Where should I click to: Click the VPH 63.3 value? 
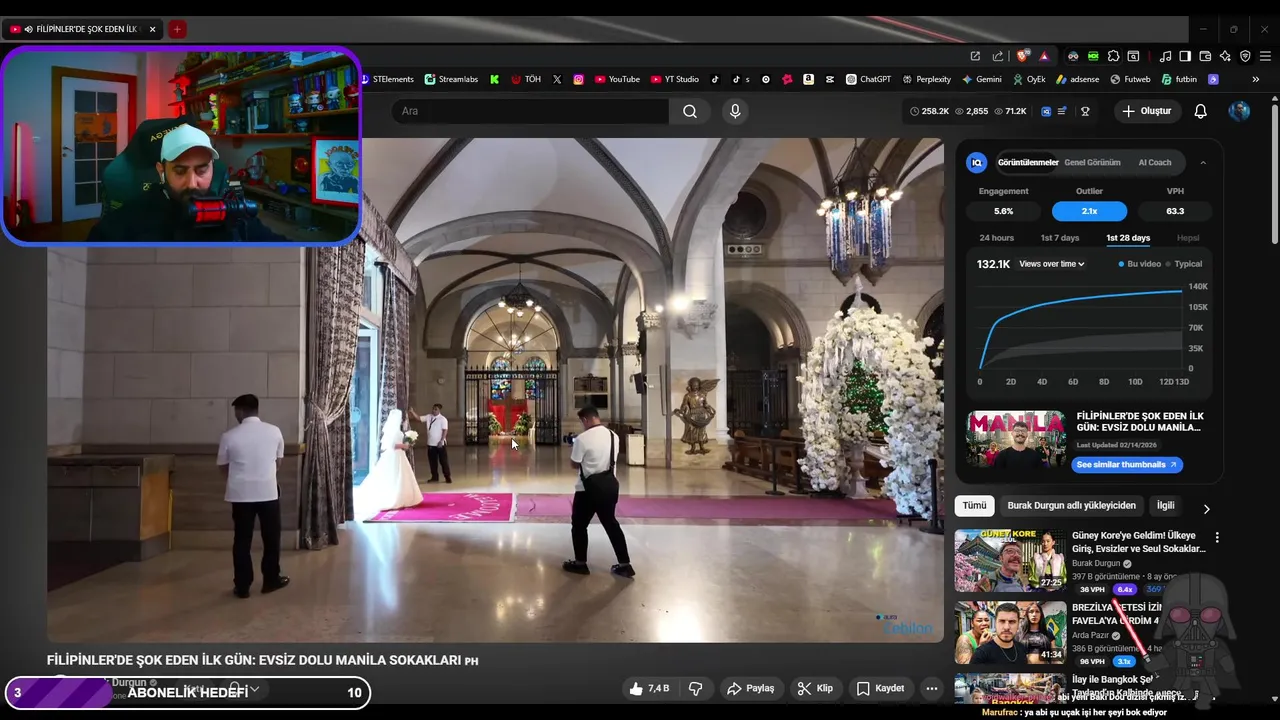(1175, 211)
